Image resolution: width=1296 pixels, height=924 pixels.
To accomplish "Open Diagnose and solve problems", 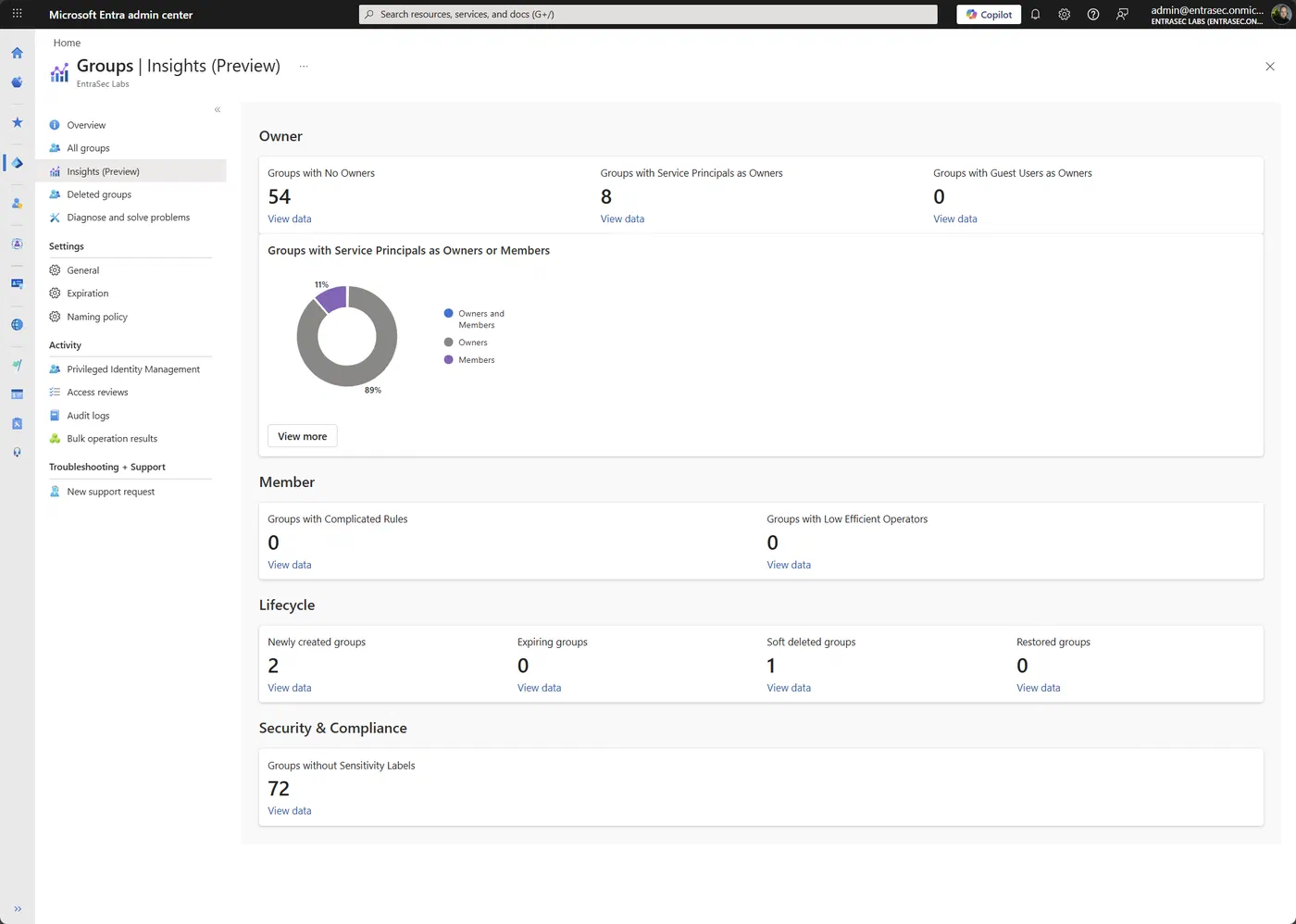I will tap(131, 218).
